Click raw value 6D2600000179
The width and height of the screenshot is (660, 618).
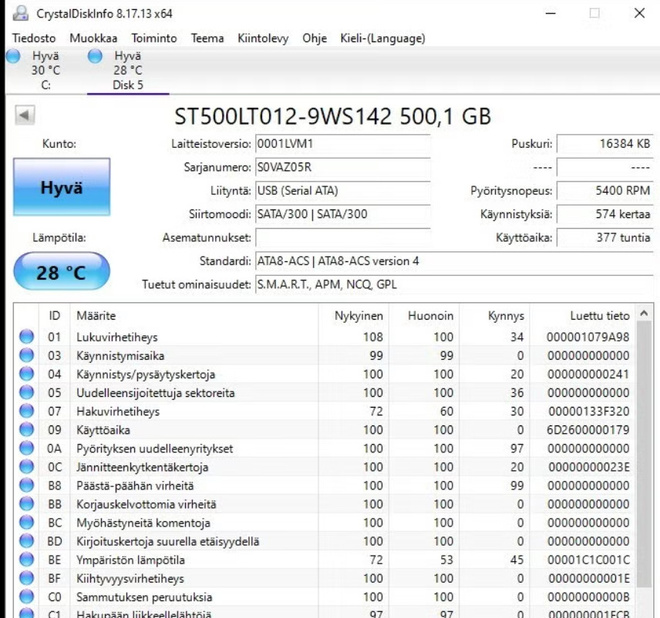tap(588, 430)
